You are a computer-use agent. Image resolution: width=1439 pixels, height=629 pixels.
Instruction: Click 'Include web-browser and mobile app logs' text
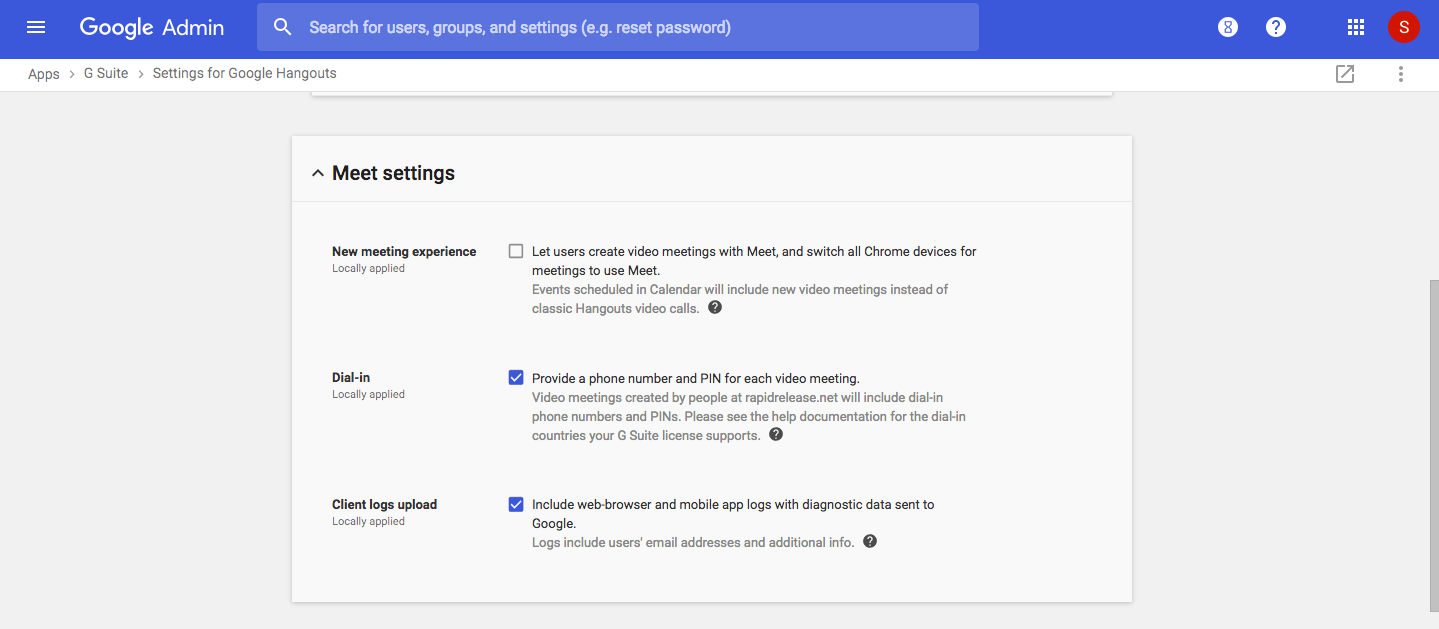pos(733,514)
